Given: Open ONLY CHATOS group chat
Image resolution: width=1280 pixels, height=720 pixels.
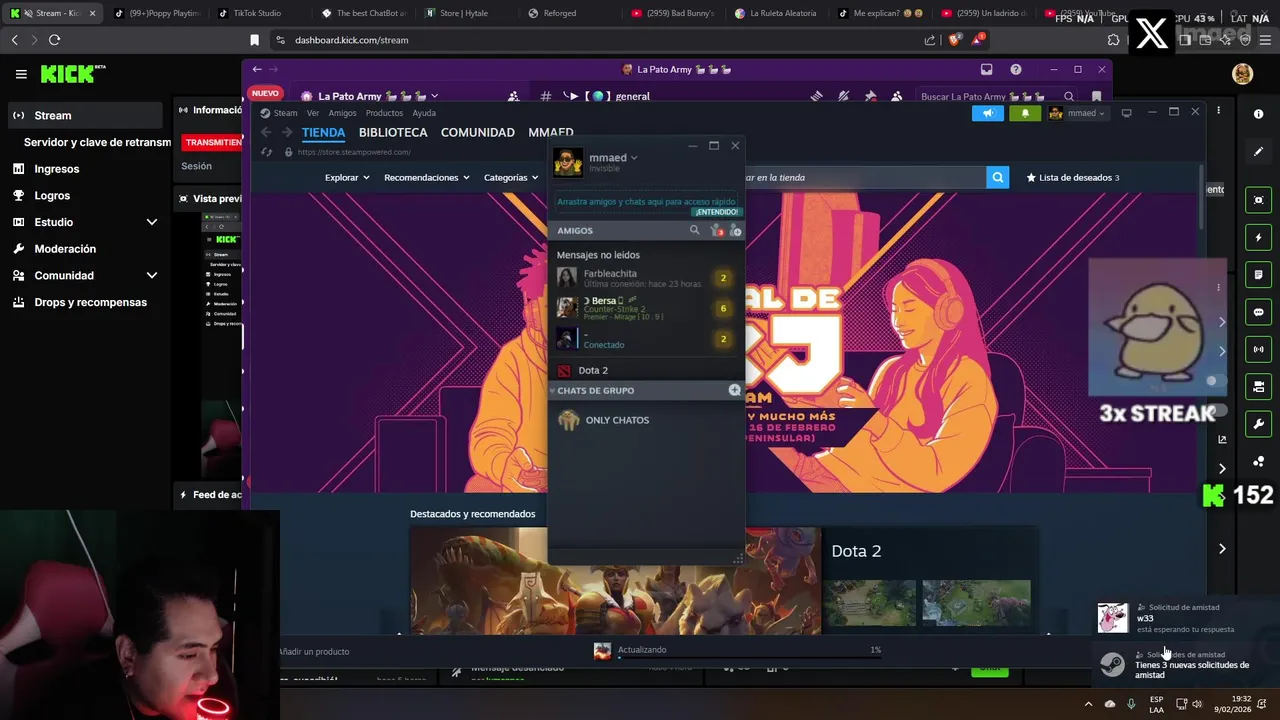Looking at the screenshot, I should (646, 420).
